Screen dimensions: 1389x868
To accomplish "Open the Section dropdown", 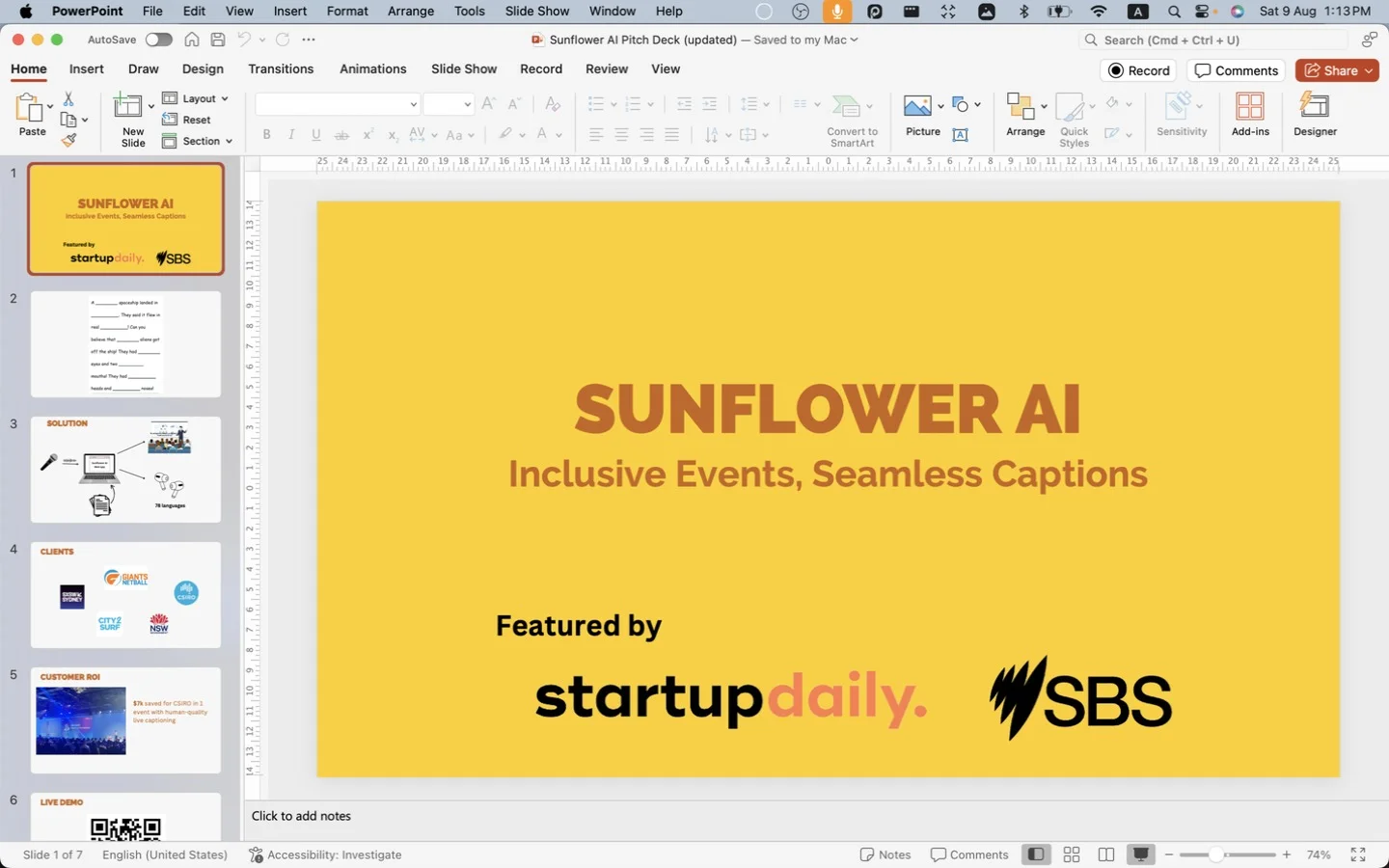I will (x=197, y=141).
